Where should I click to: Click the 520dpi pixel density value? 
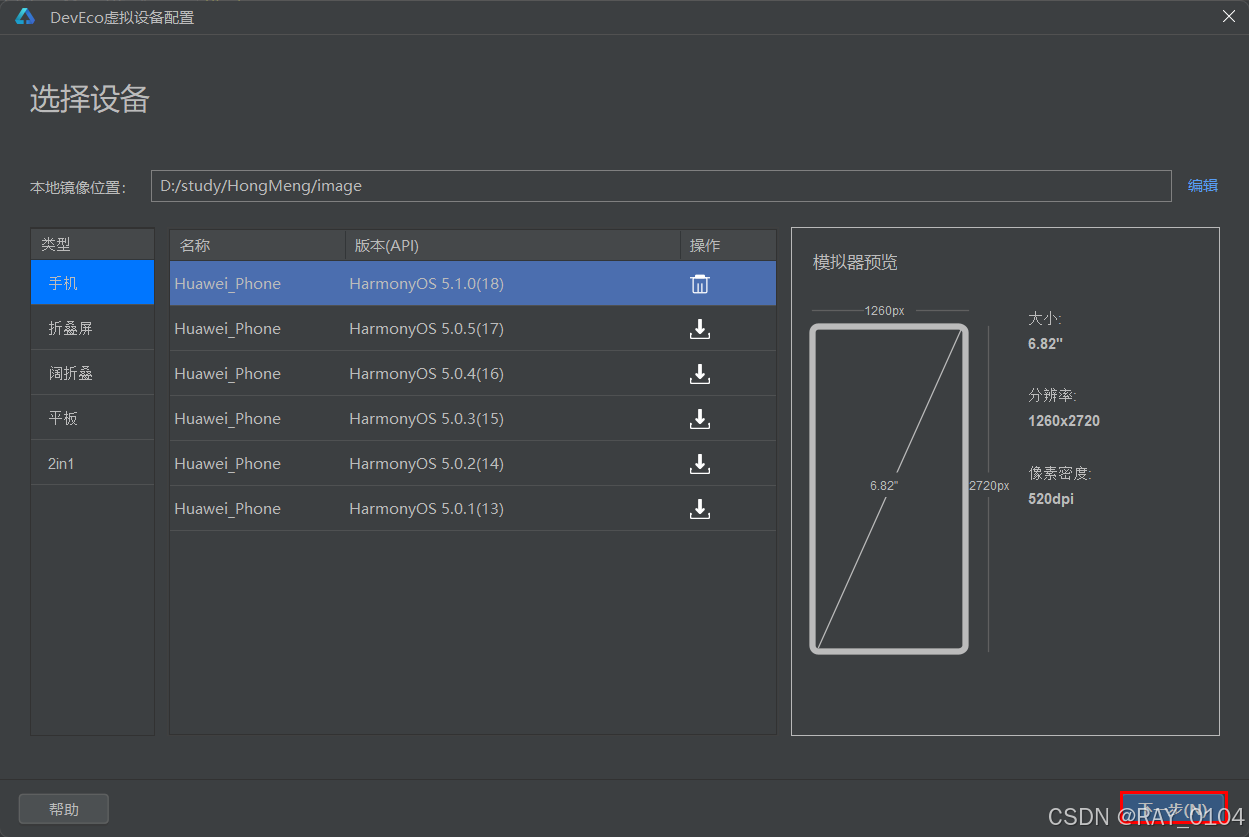(1051, 498)
